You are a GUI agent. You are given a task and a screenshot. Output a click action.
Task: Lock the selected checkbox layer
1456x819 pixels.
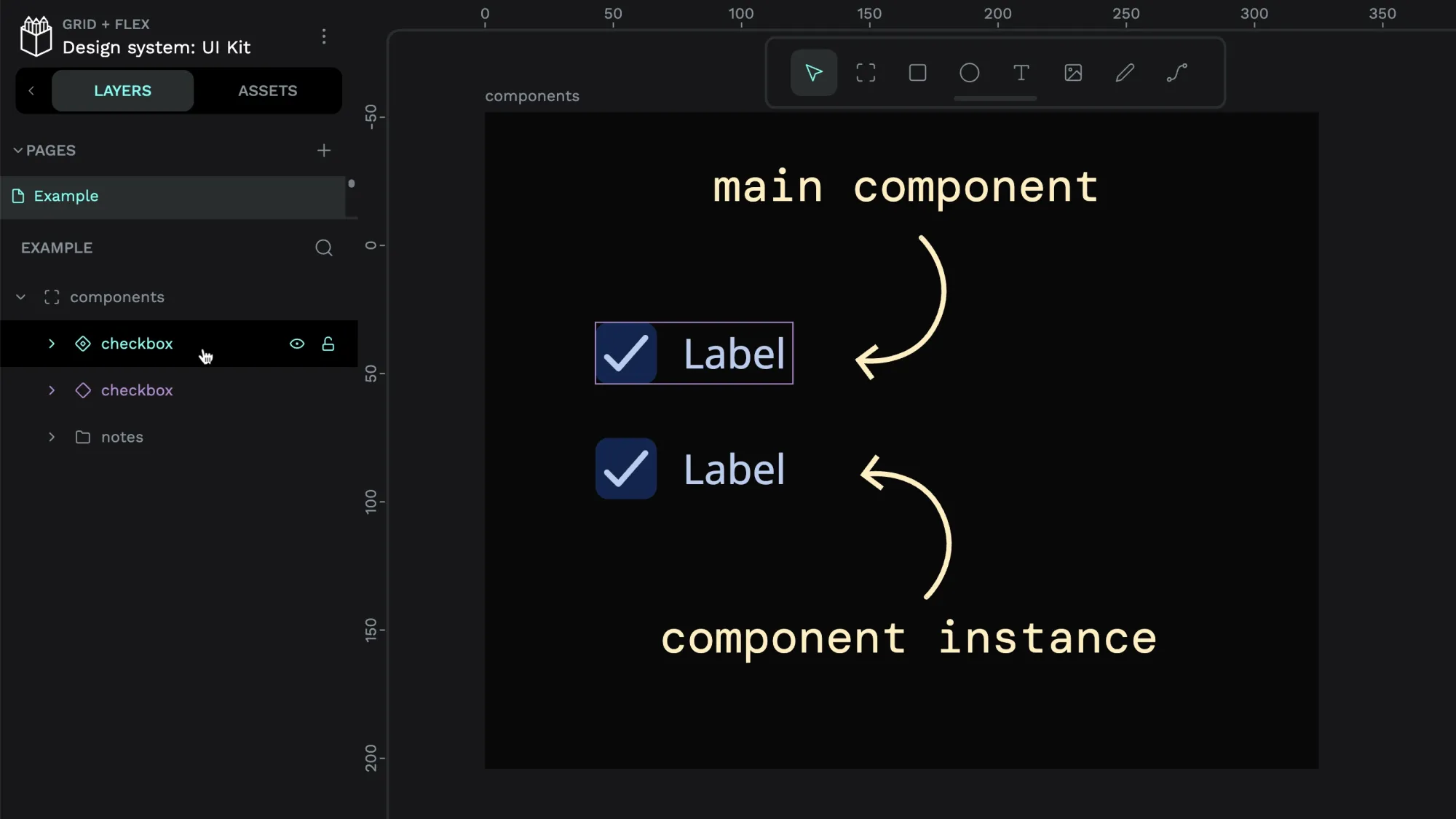328,343
